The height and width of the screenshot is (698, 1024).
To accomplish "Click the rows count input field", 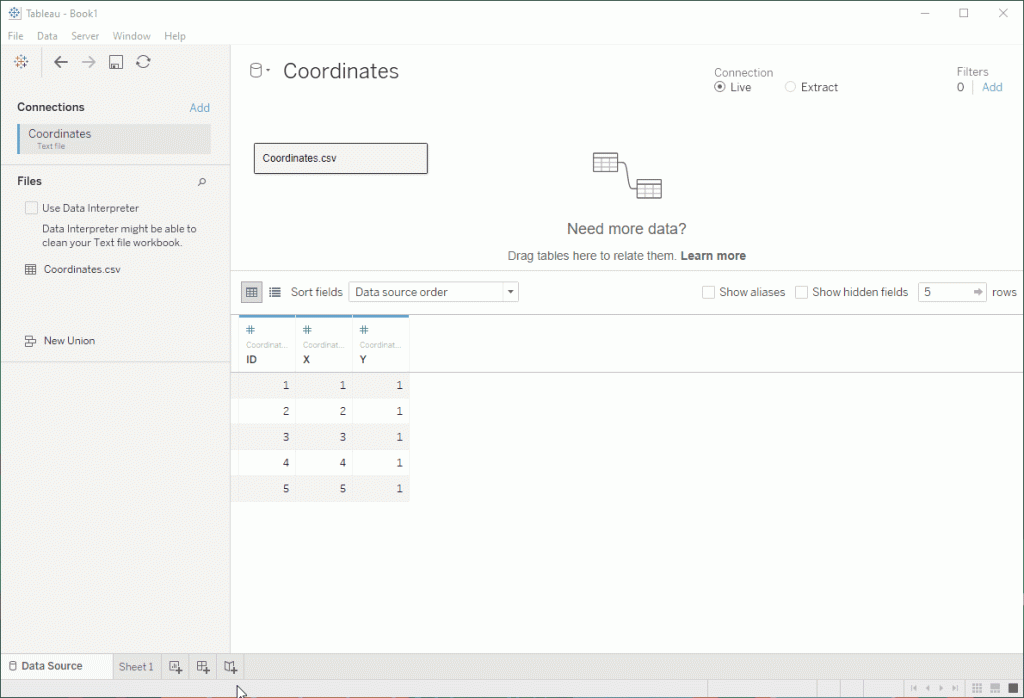I will pos(943,292).
